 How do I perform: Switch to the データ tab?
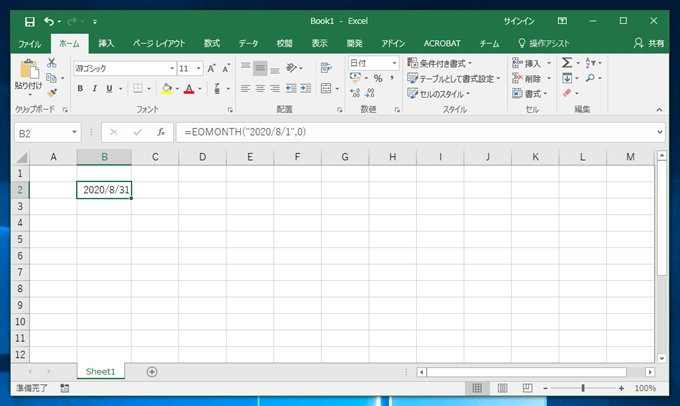(x=248, y=44)
